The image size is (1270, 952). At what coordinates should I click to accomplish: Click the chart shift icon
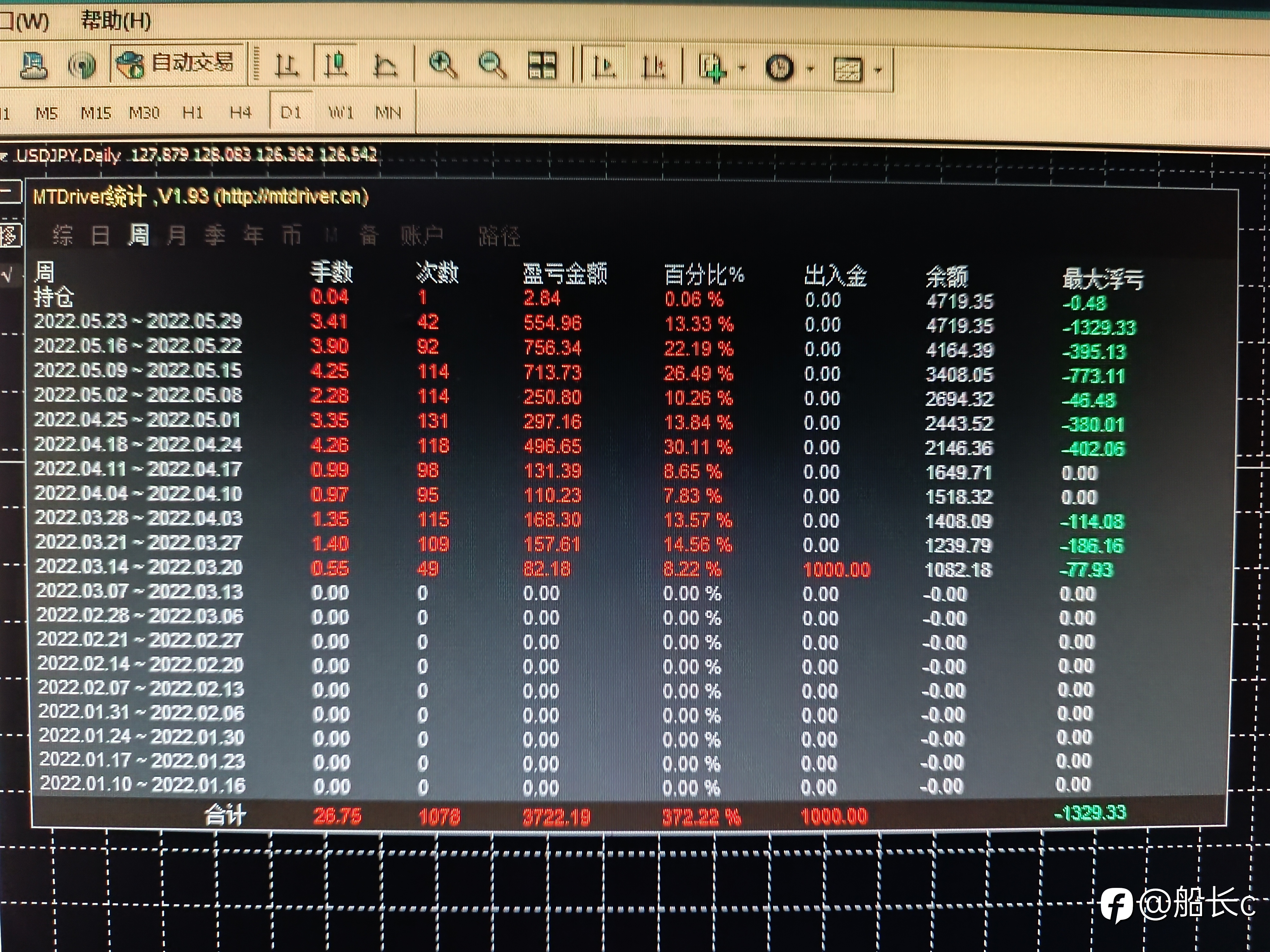click(x=654, y=67)
